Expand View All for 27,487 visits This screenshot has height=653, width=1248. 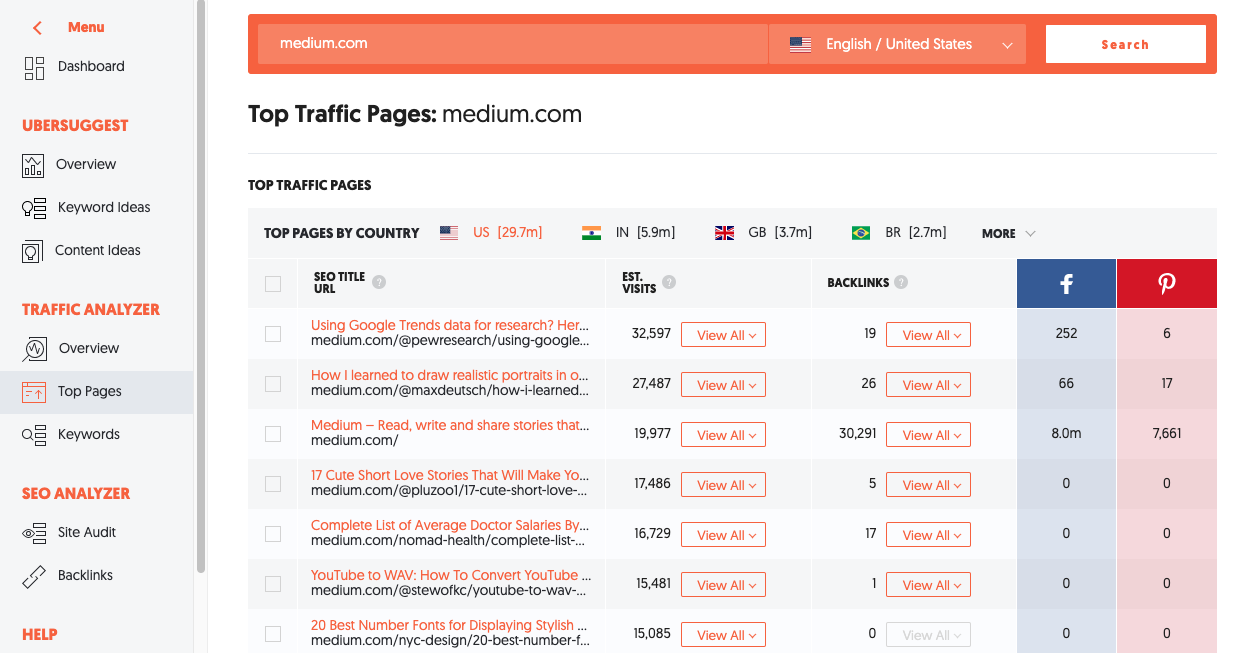pos(723,385)
